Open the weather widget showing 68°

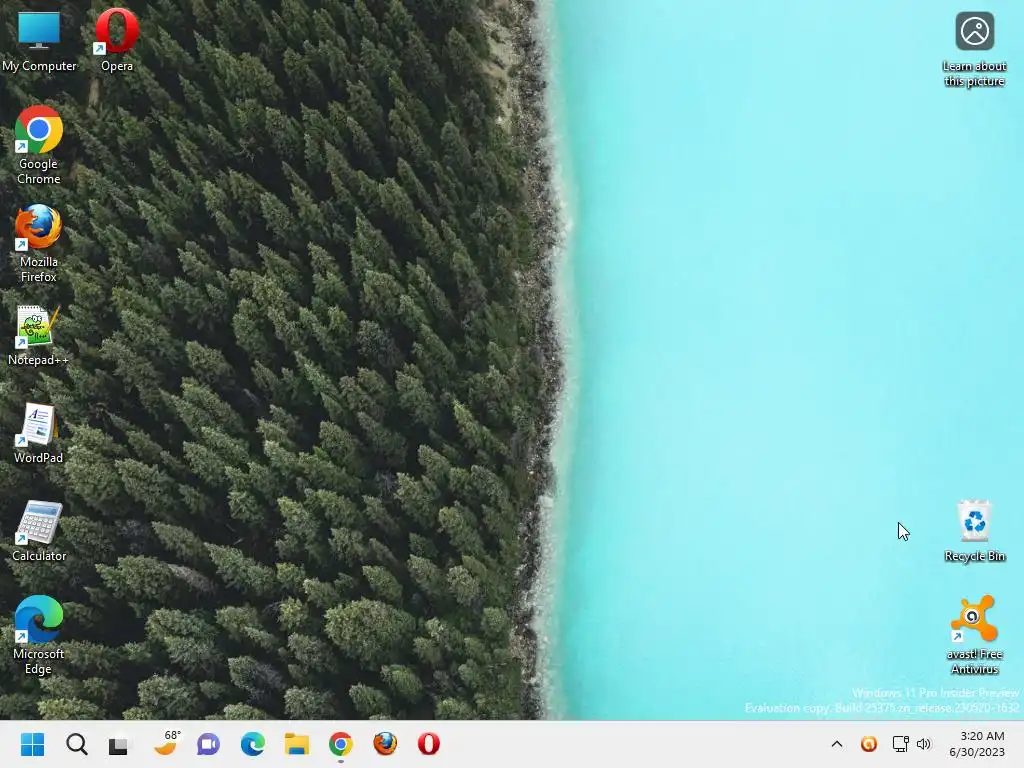(166, 744)
